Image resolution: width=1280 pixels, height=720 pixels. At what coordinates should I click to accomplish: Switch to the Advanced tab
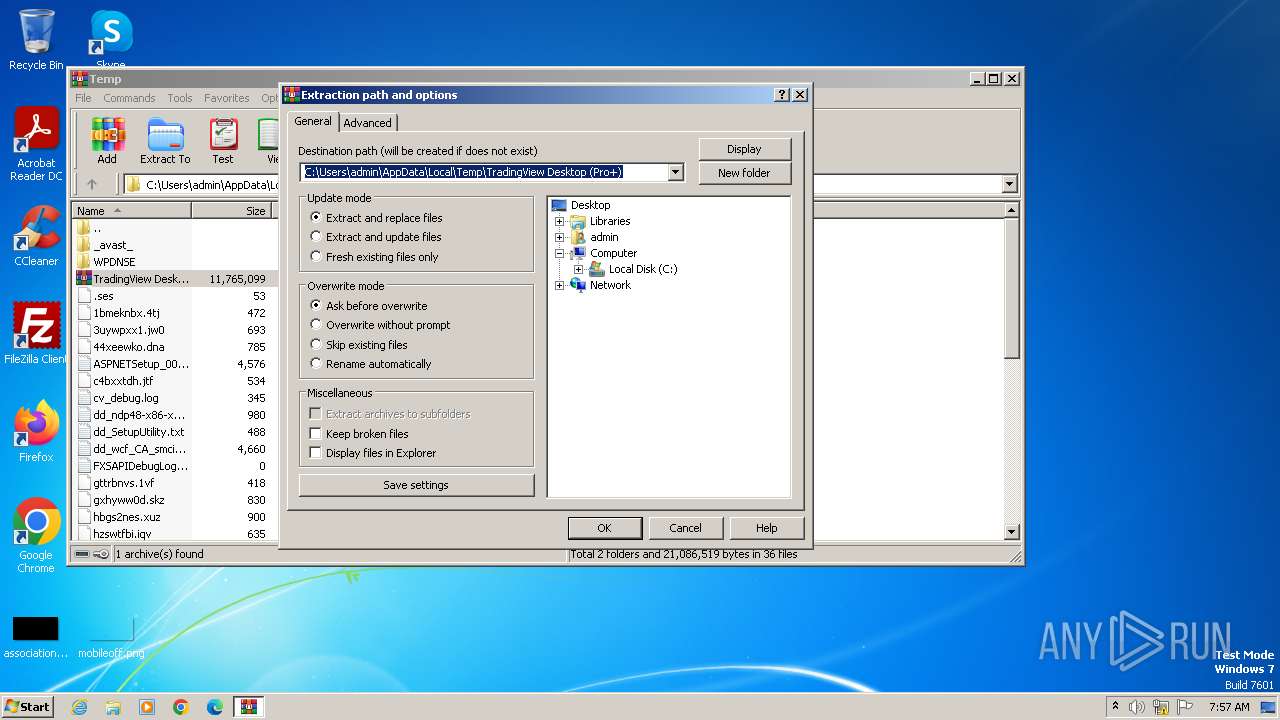tap(368, 123)
